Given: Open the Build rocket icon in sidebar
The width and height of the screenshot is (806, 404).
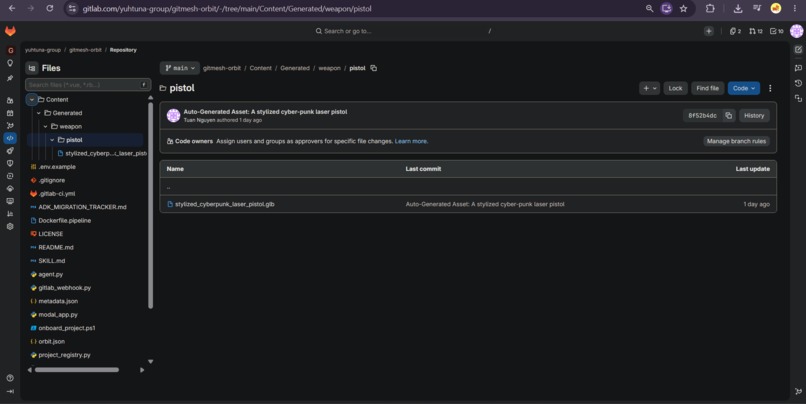Looking at the screenshot, I should [10, 151].
